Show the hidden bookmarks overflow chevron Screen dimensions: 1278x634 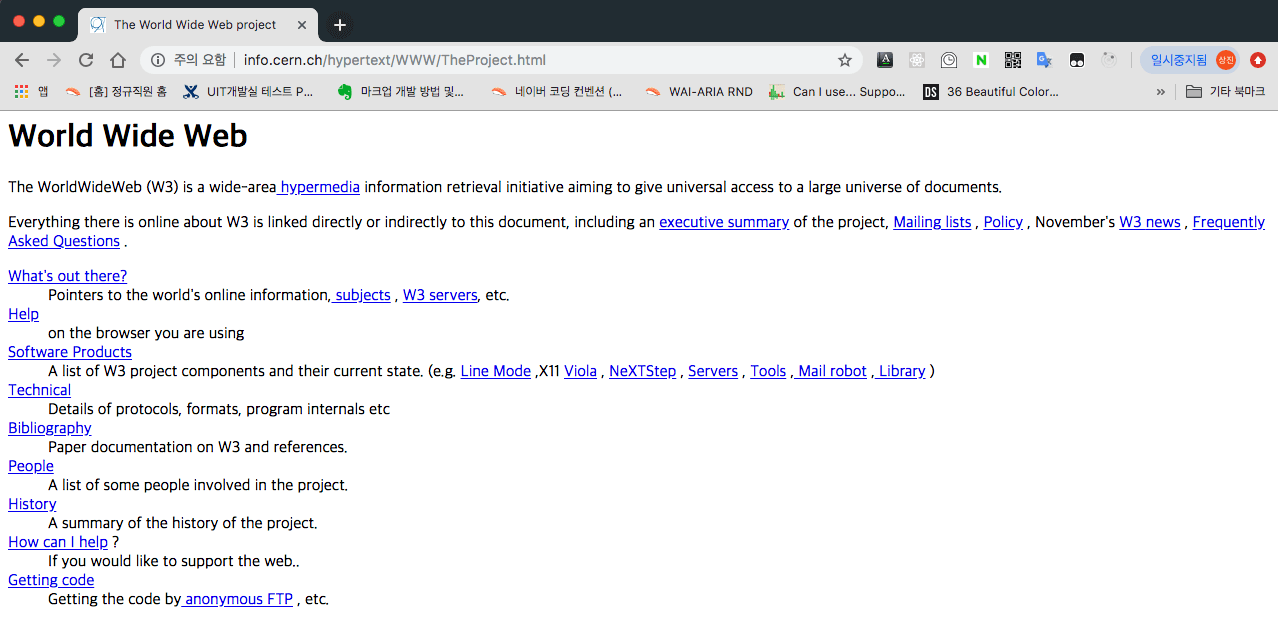click(x=1160, y=92)
